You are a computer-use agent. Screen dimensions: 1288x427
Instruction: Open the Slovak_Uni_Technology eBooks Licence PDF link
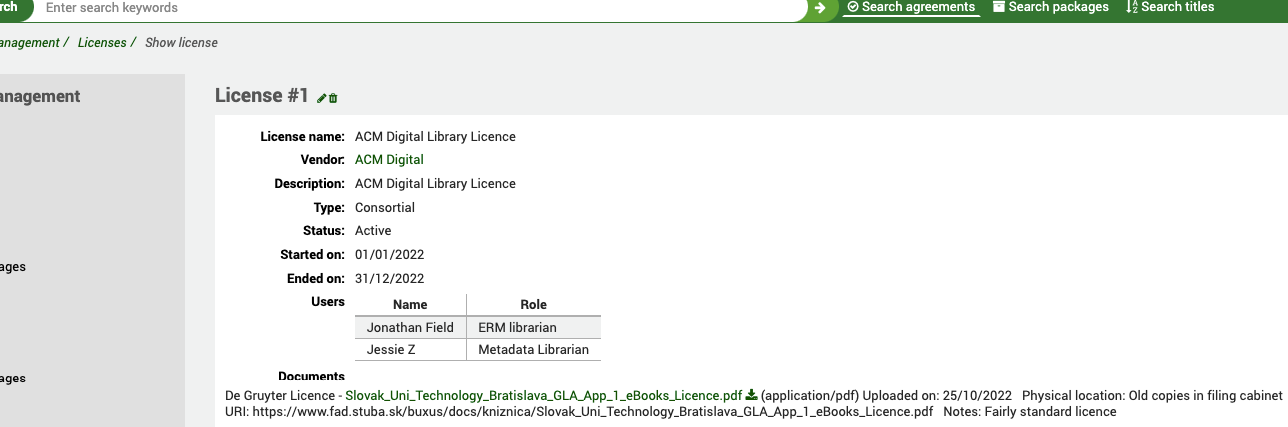point(543,395)
